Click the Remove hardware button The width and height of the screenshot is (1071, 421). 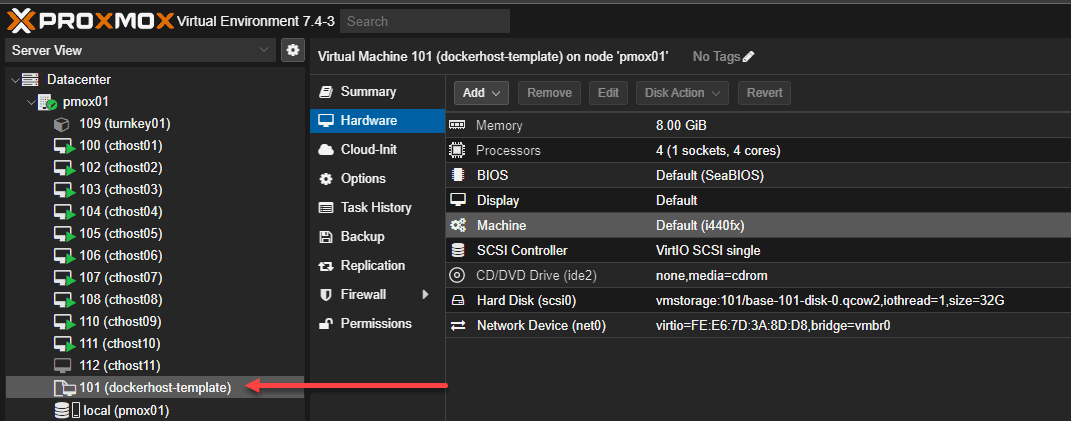click(549, 93)
